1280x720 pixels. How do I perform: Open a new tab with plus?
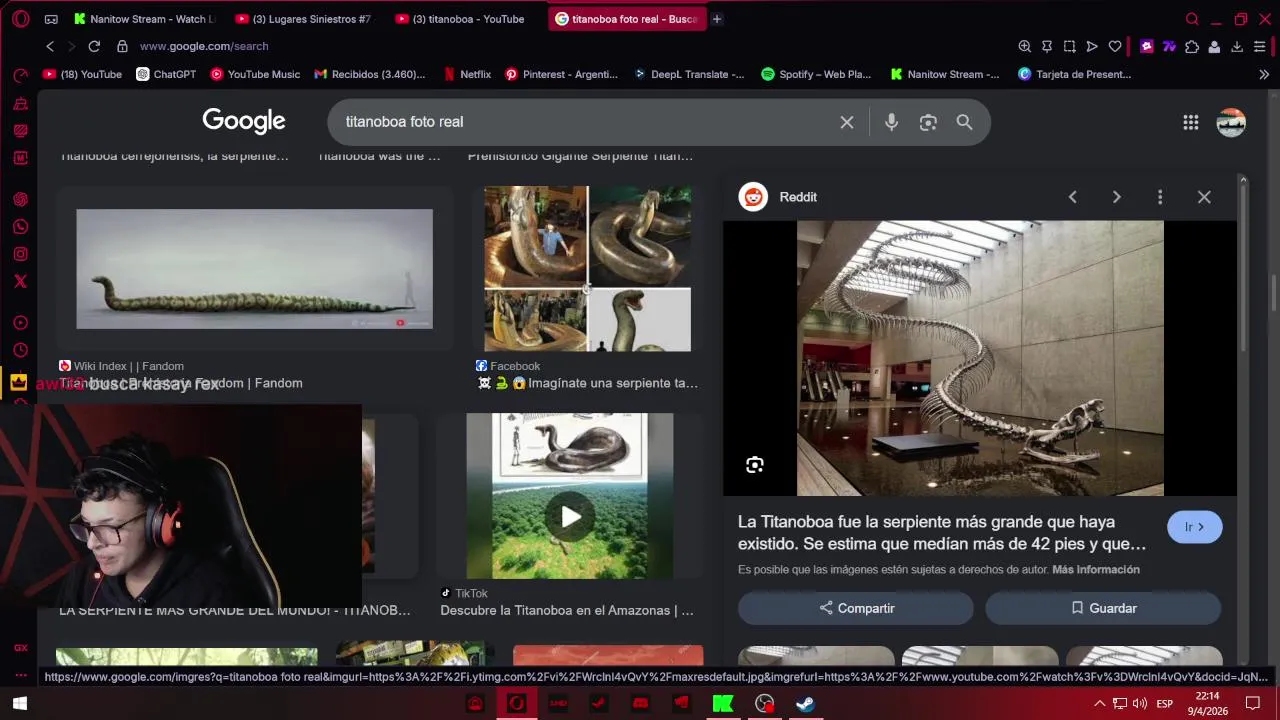click(x=717, y=19)
